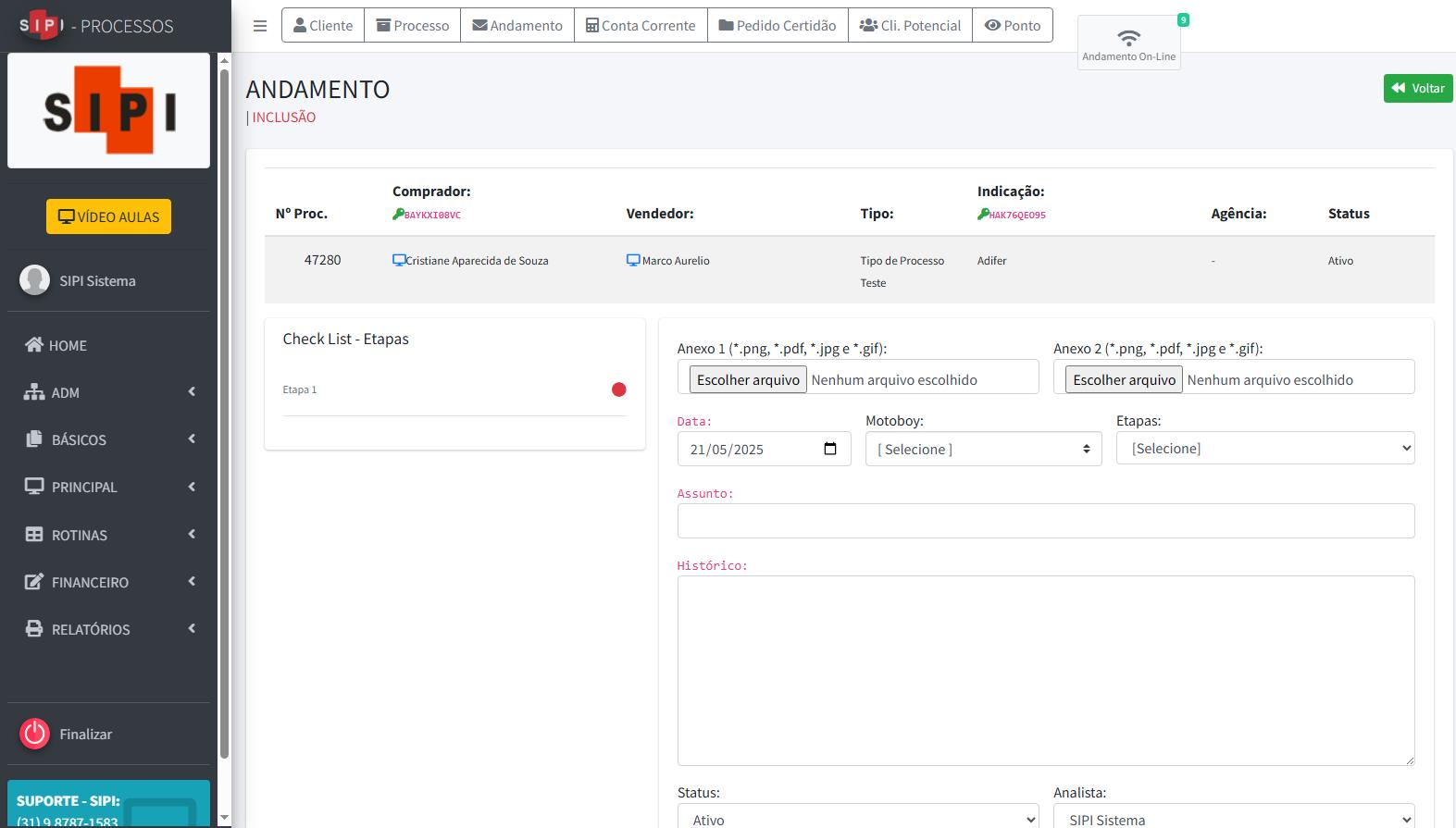Click the Indicação green key icon
Viewport: 1456px width, 828px height.
point(983,214)
